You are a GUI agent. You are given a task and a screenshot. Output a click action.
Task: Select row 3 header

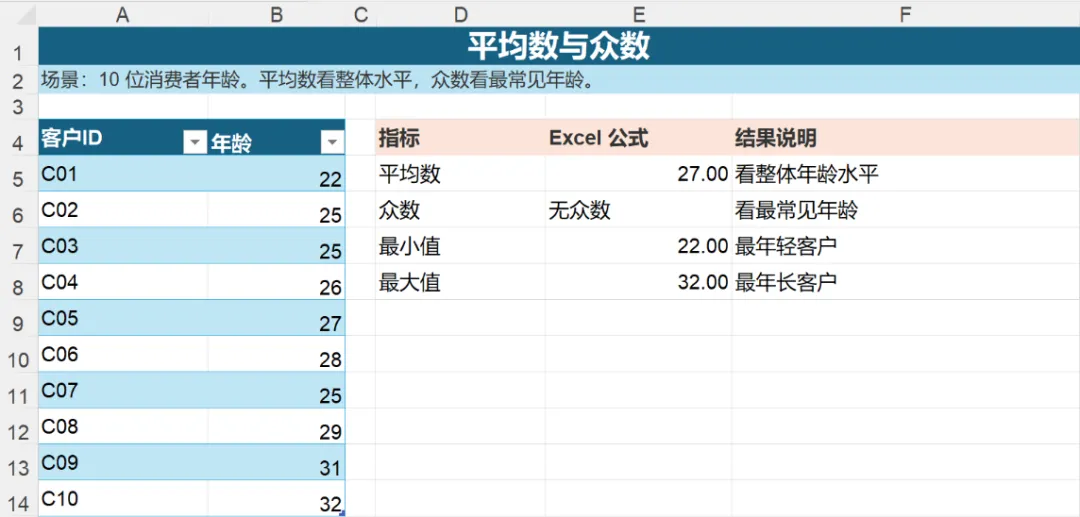(19, 107)
